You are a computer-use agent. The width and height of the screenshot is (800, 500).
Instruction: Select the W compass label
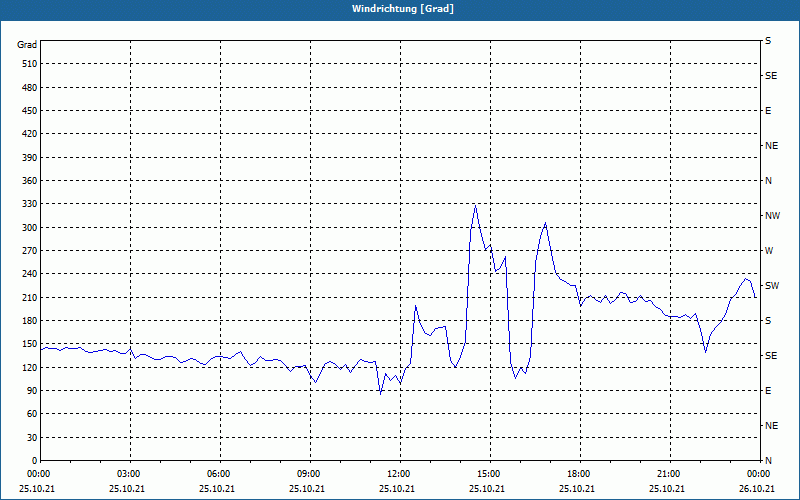[x=769, y=251]
